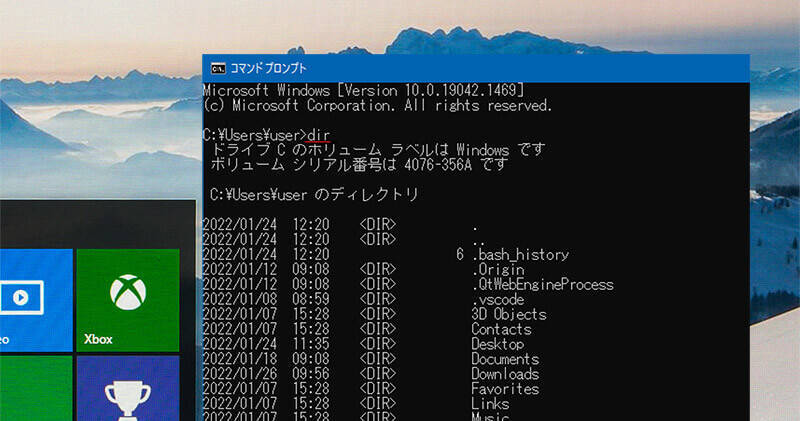800x421 pixels.
Task: Click the .vscode directory name
Action: (x=498, y=299)
